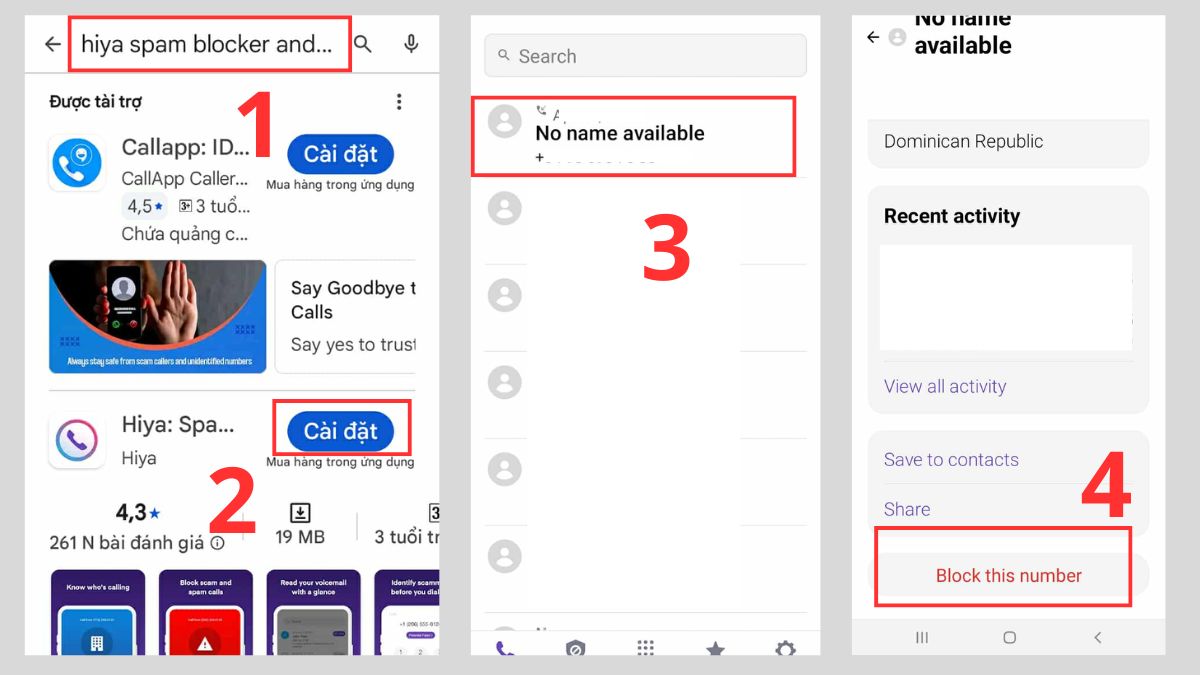This screenshot has height=675, width=1200.
Task: Tap the 4,5 star rating chip of Callapp
Action: [x=145, y=206]
